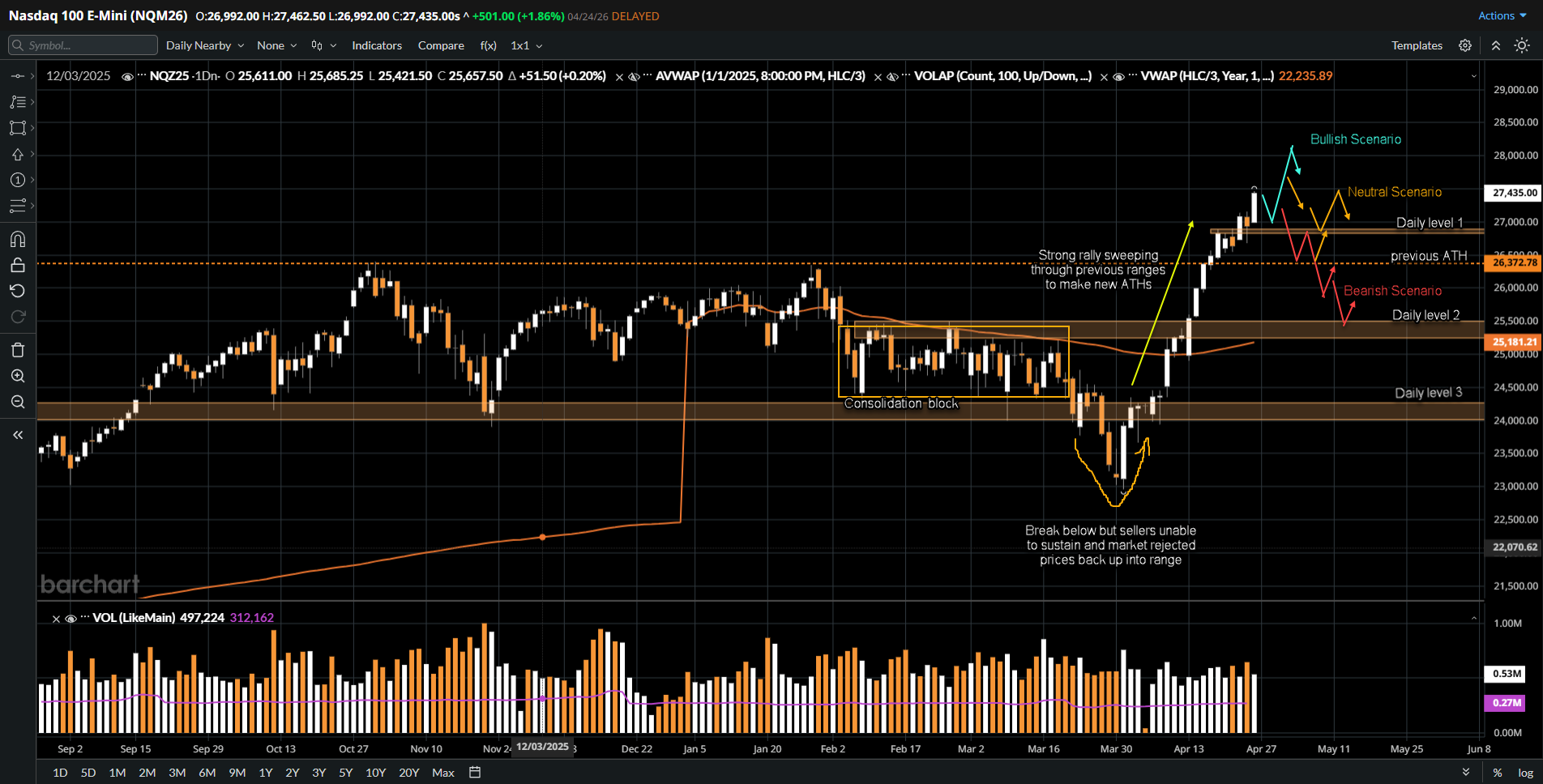
Task: Open chart settings gear icon
Action: (1465, 45)
